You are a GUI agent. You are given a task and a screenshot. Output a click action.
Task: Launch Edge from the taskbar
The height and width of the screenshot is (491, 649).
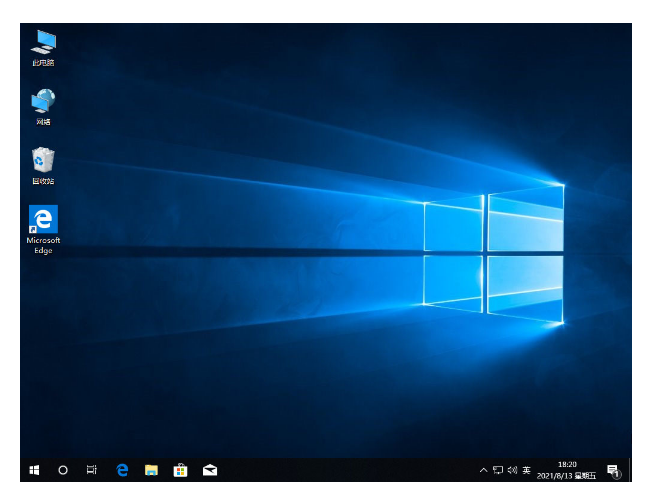[x=122, y=469]
